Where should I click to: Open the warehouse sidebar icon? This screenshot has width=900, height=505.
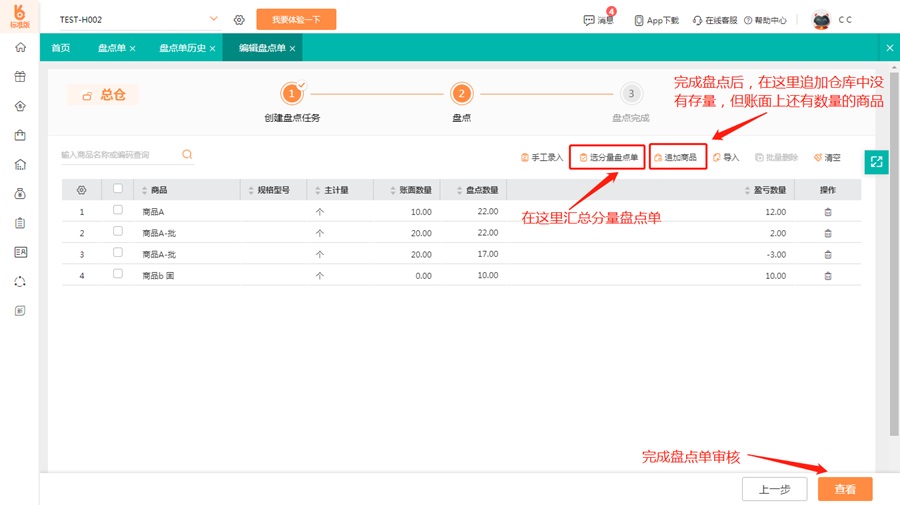coord(20,165)
